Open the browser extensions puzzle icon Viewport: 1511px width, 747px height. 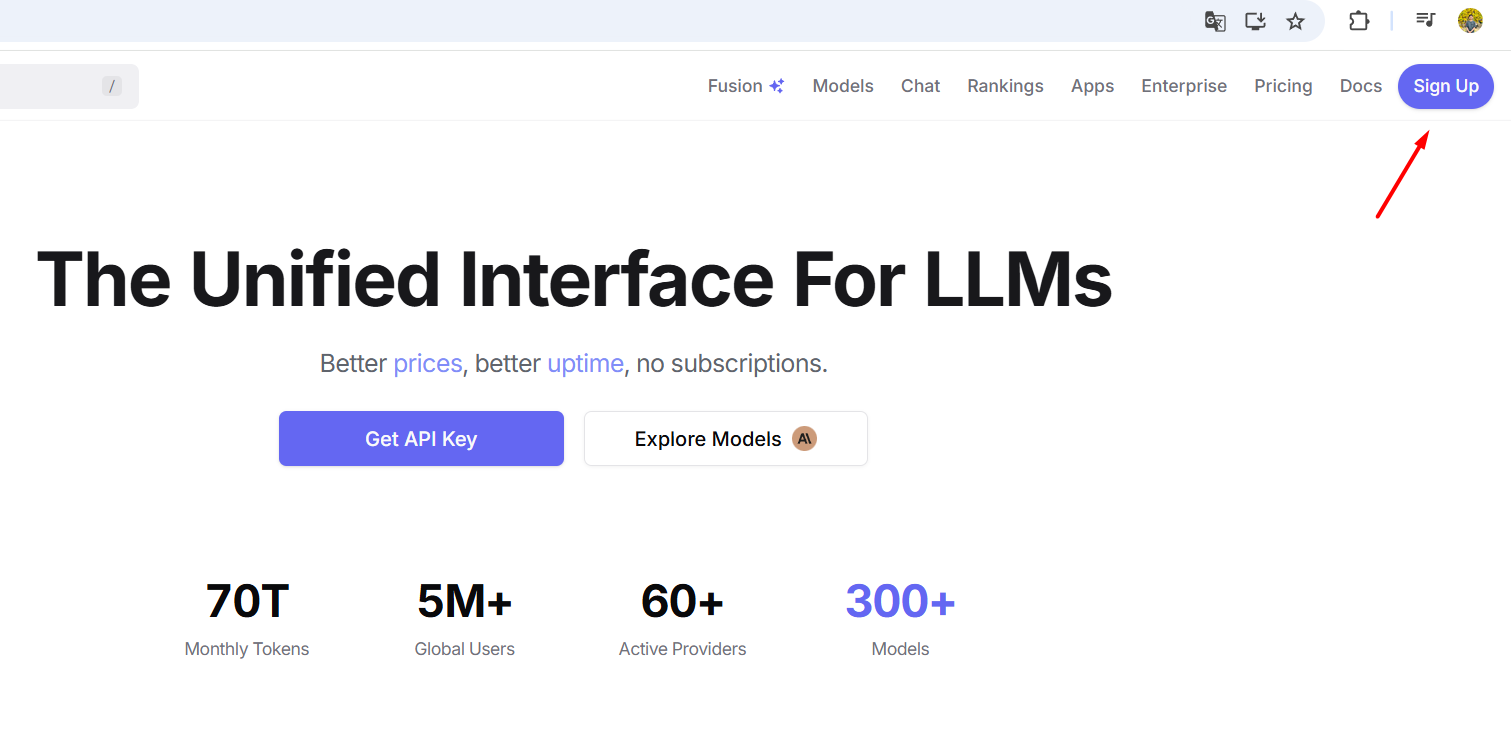click(x=1358, y=21)
